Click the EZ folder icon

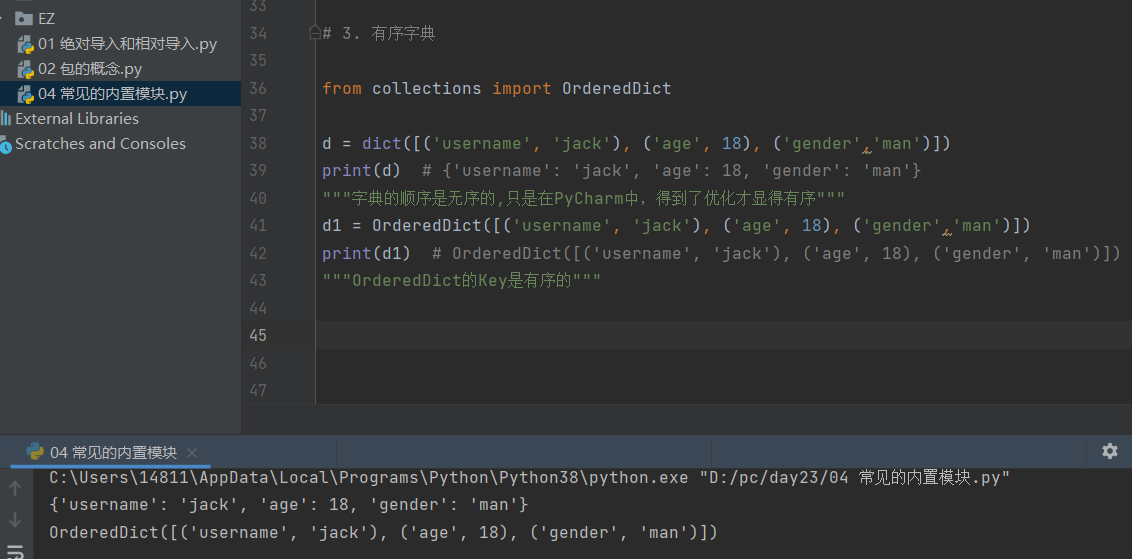click(x=24, y=19)
